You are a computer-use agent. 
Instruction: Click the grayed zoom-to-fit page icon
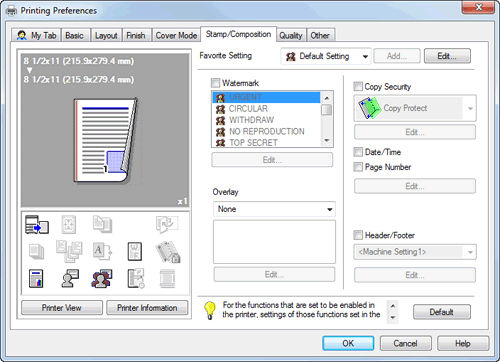69,224
